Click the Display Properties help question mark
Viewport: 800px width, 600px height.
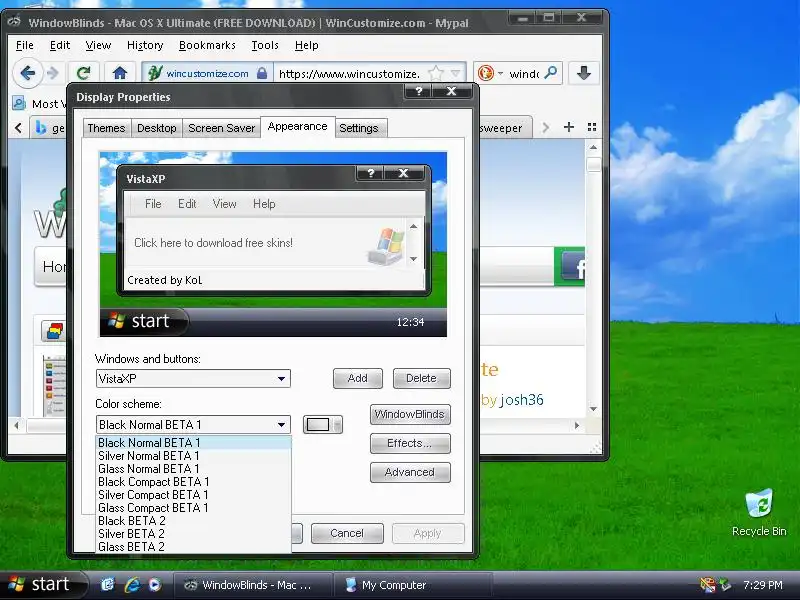point(419,91)
